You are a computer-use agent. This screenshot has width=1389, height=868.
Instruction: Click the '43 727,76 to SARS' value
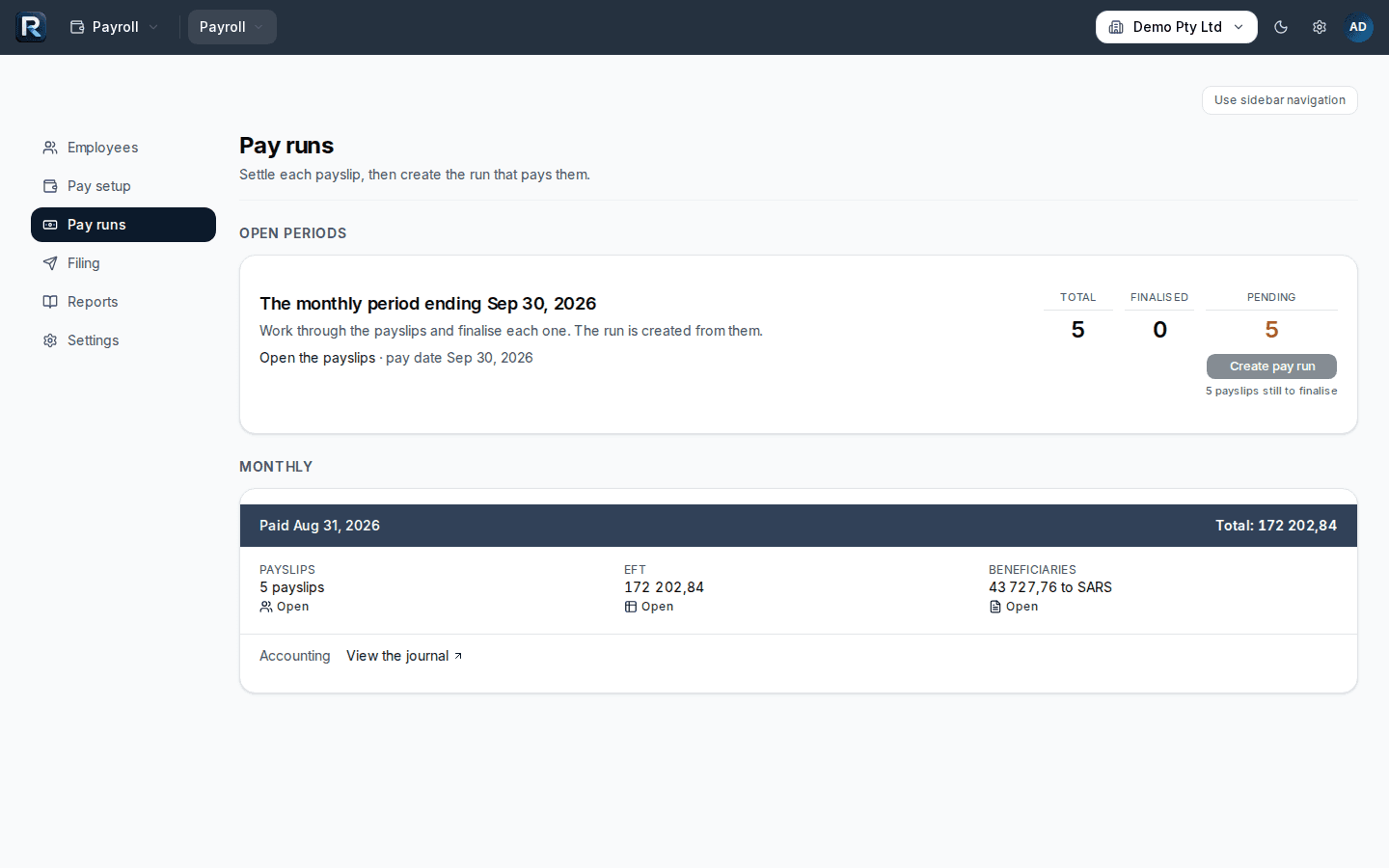pos(1050,587)
